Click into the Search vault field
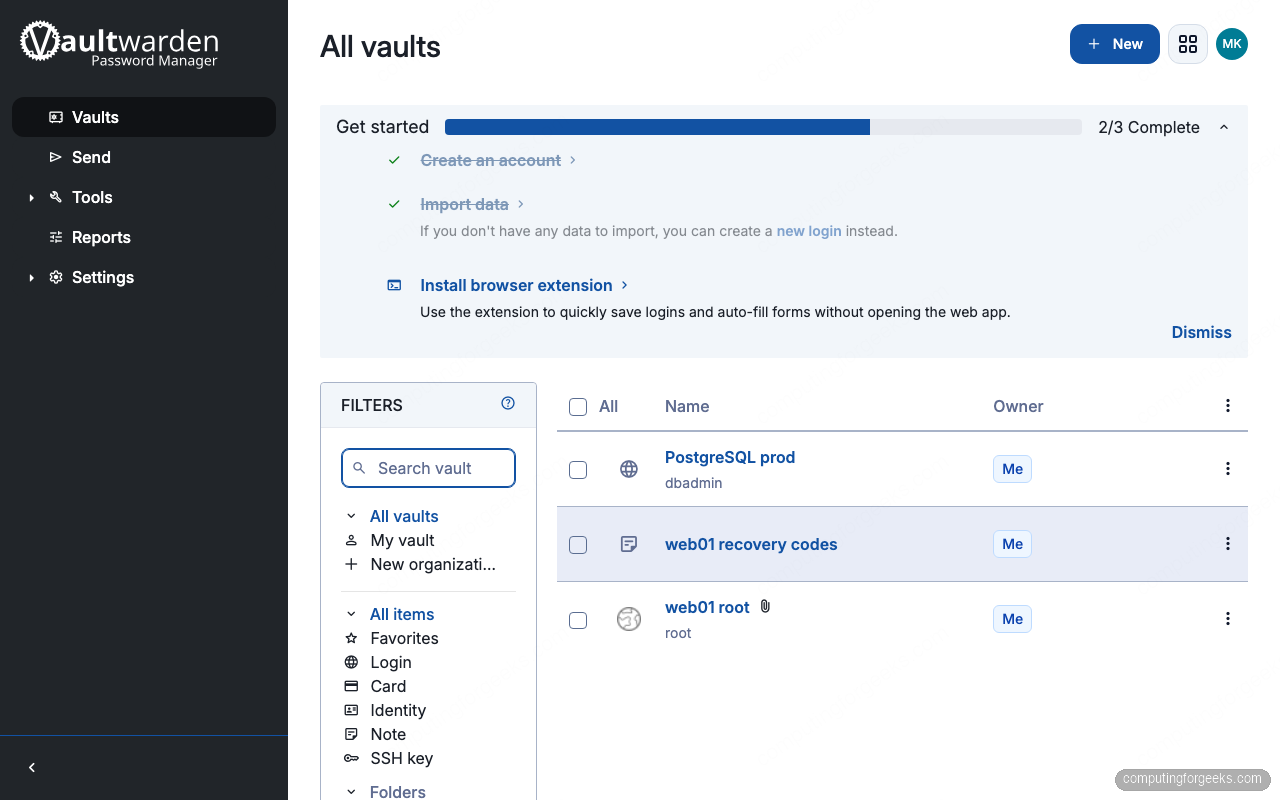1280x800 pixels. tap(428, 468)
